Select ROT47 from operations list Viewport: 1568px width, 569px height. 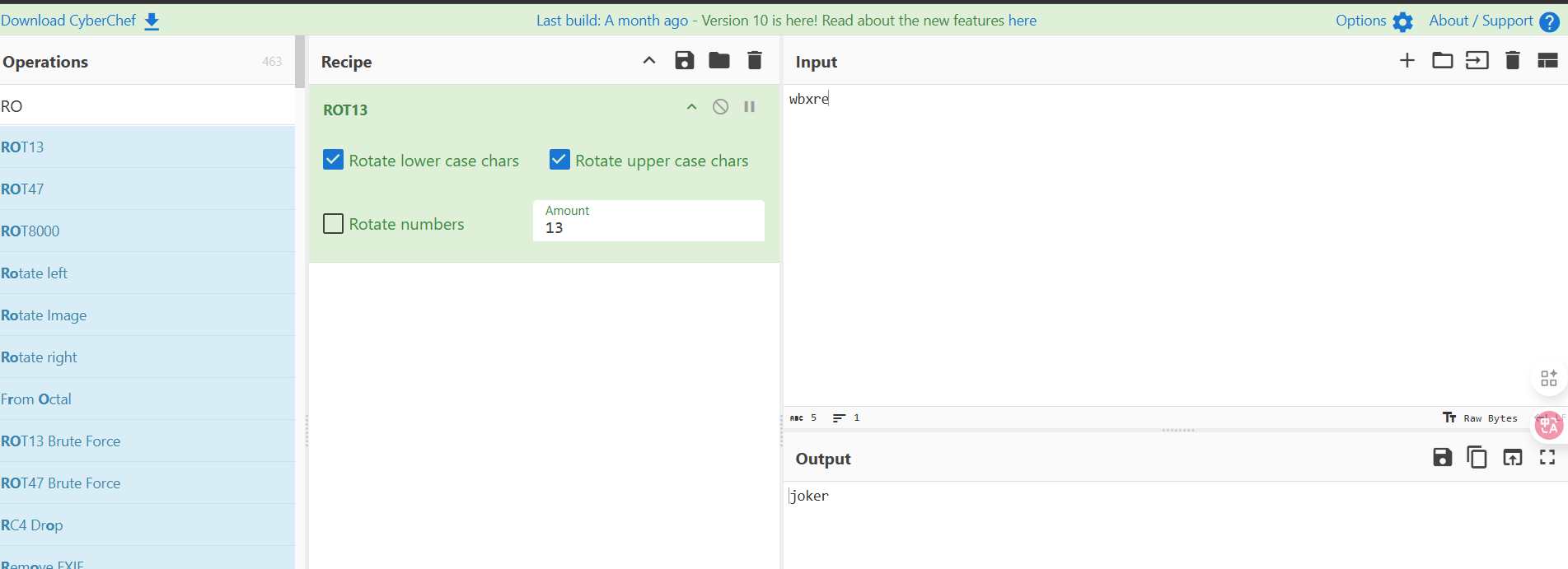click(23, 189)
